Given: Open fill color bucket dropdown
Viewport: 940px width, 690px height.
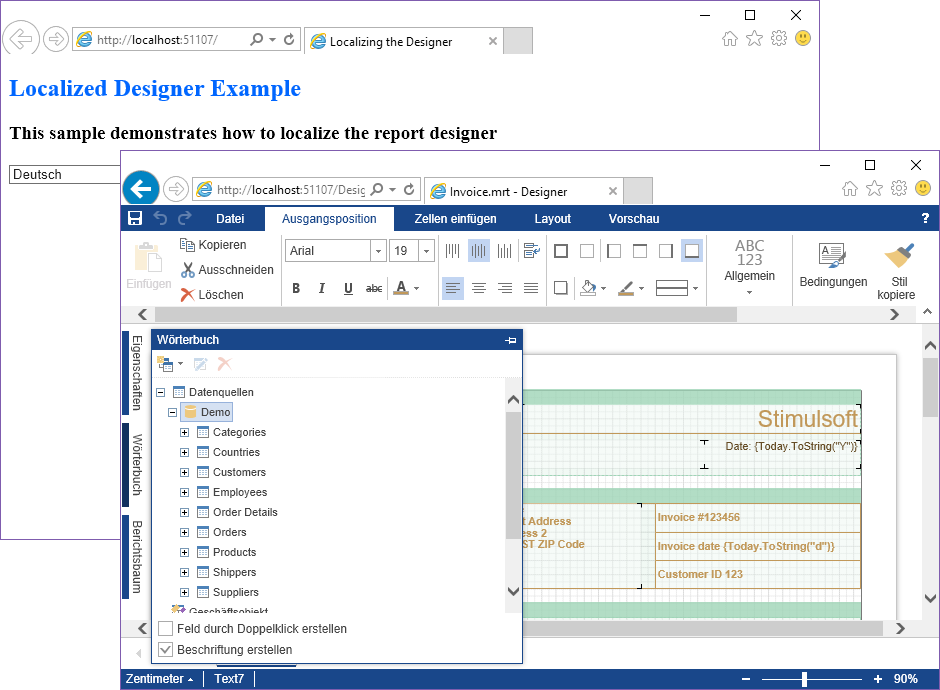Looking at the screenshot, I should pos(603,288).
